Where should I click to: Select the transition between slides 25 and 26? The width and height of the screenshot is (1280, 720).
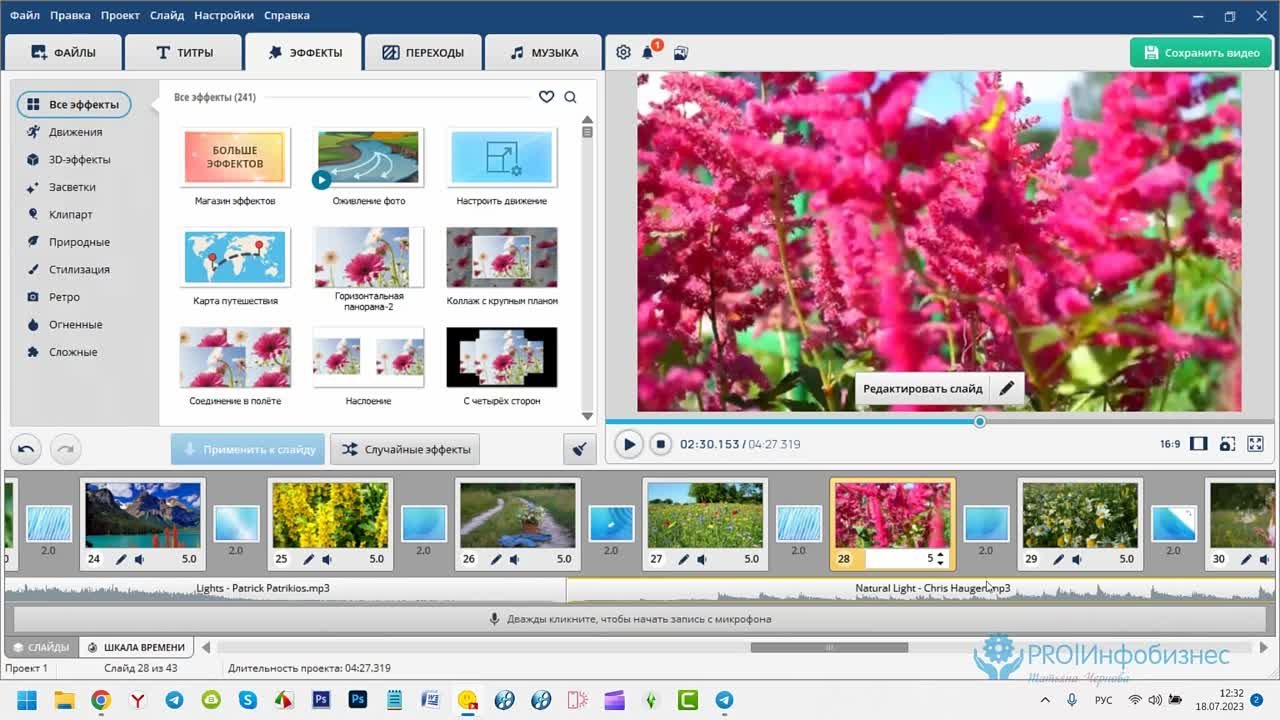click(x=424, y=524)
